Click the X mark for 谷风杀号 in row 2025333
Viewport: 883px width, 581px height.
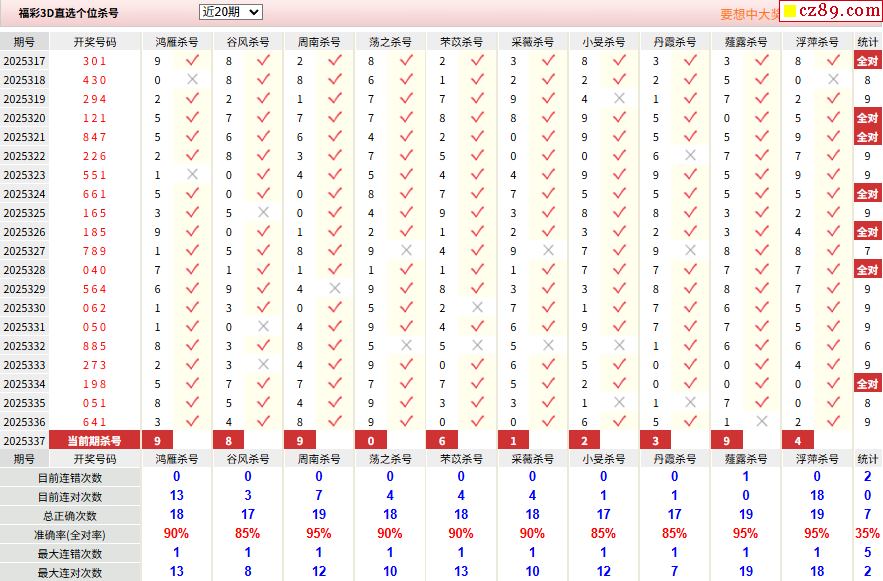click(x=264, y=364)
